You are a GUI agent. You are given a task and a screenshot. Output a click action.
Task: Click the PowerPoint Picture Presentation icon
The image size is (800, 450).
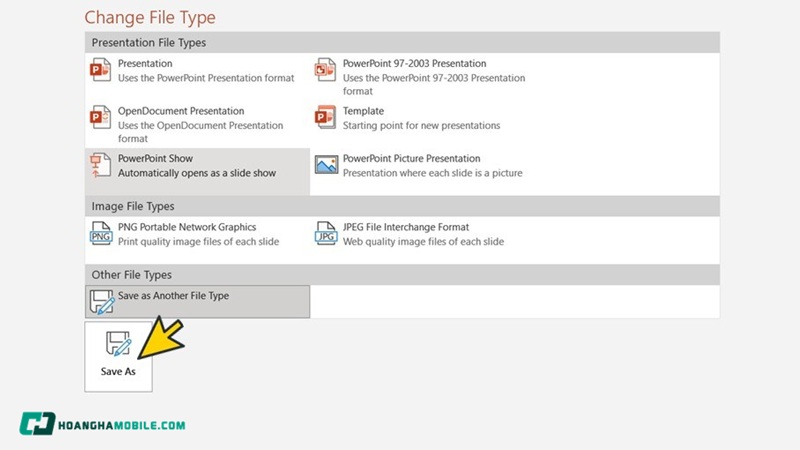coord(326,165)
